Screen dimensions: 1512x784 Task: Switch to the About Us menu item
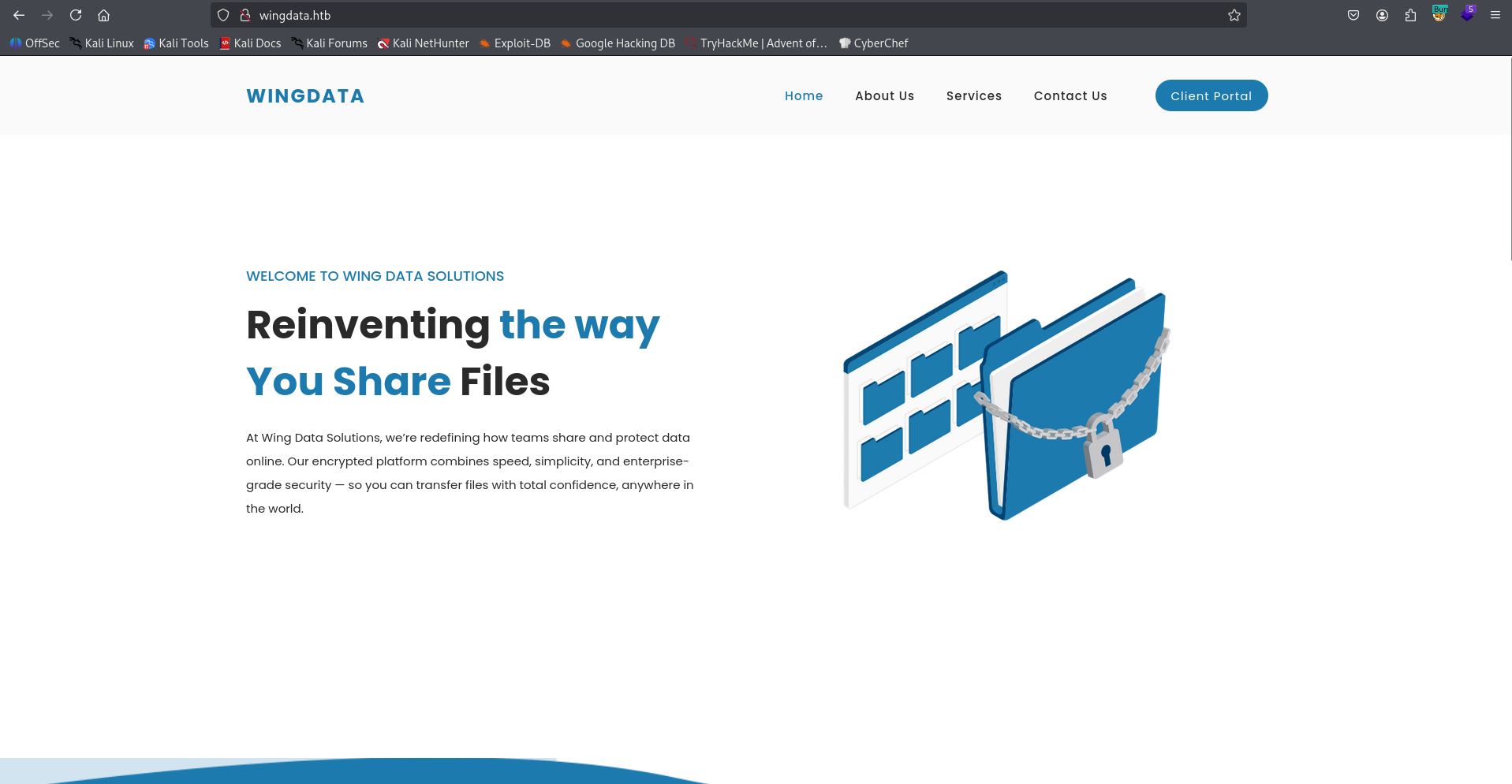(884, 95)
